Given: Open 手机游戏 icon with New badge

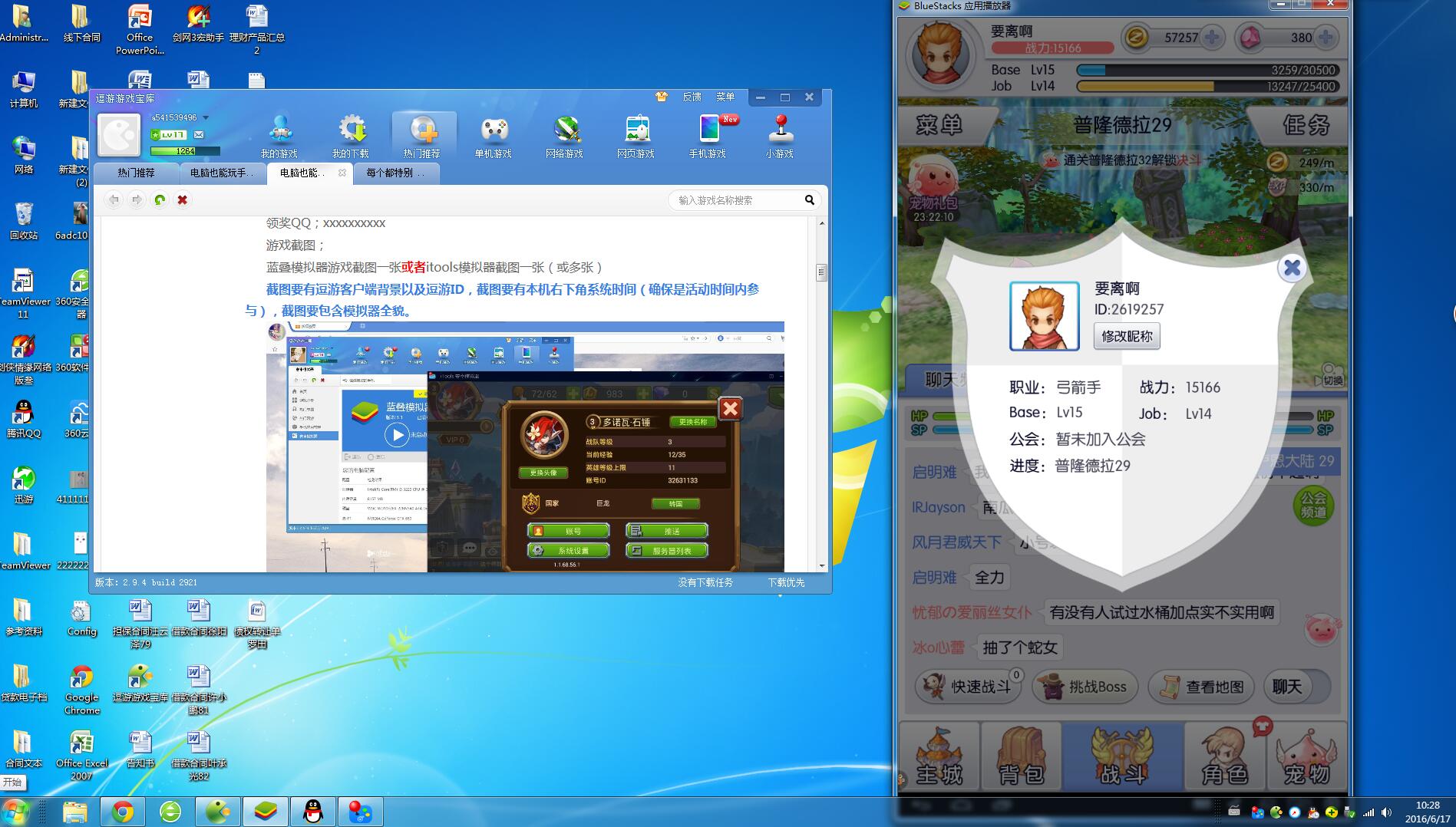Looking at the screenshot, I should pos(709,137).
